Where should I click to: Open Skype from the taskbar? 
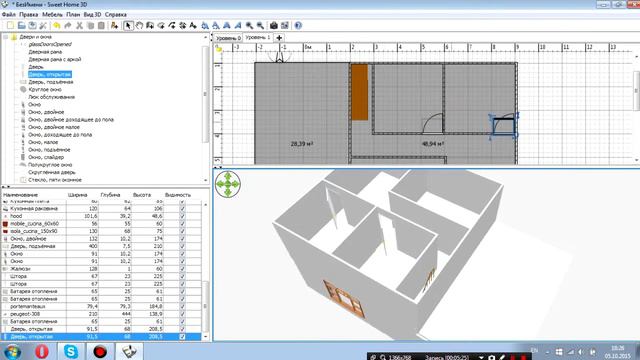click(71, 351)
